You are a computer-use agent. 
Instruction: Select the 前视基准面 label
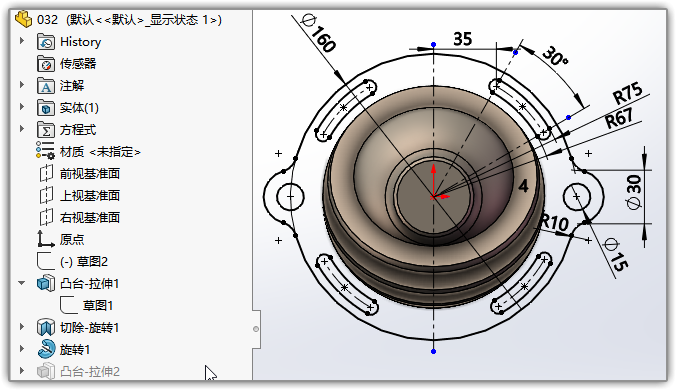coord(90,174)
